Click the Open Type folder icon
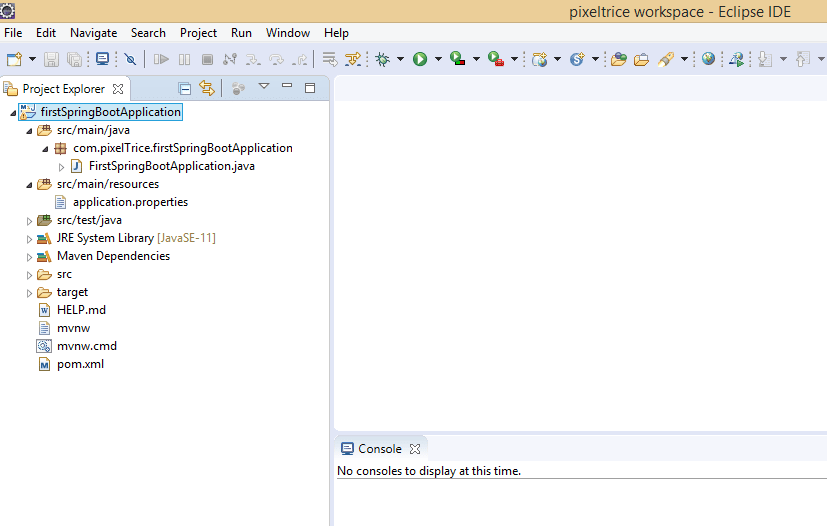 (x=618, y=59)
